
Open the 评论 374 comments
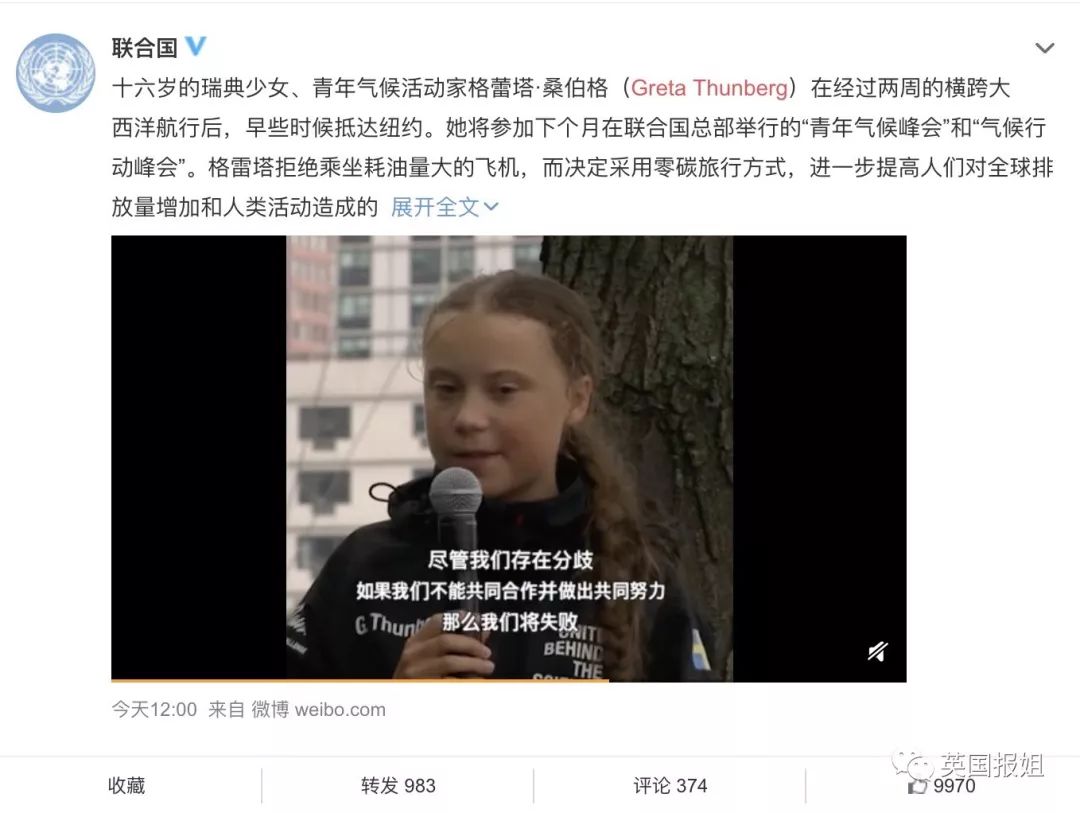pos(670,785)
